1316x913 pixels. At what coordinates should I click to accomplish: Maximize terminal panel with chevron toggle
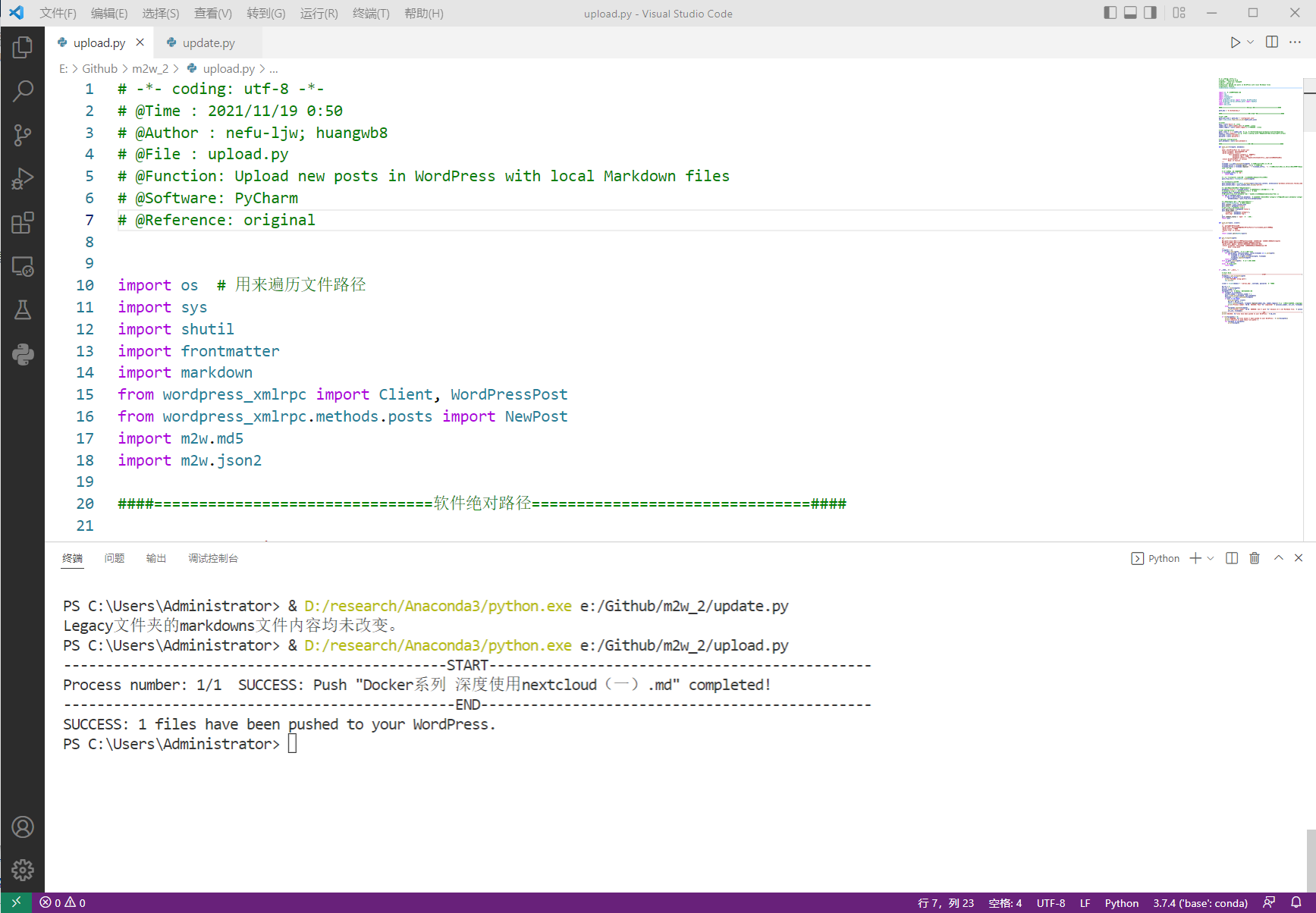[x=1278, y=558]
